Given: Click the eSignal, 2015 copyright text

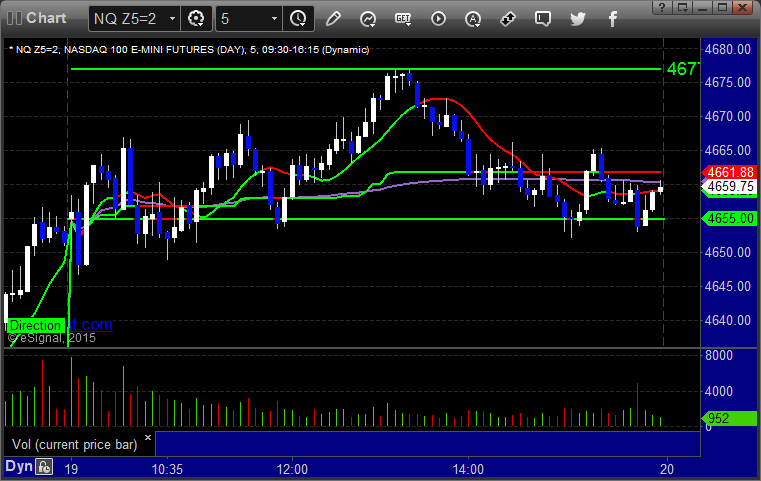Looking at the screenshot, I should coord(51,338).
